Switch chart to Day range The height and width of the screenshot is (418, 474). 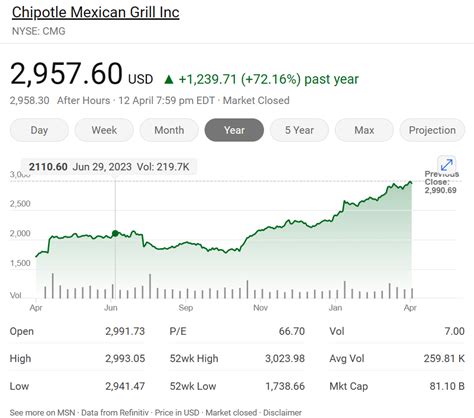(x=39, y=130)
